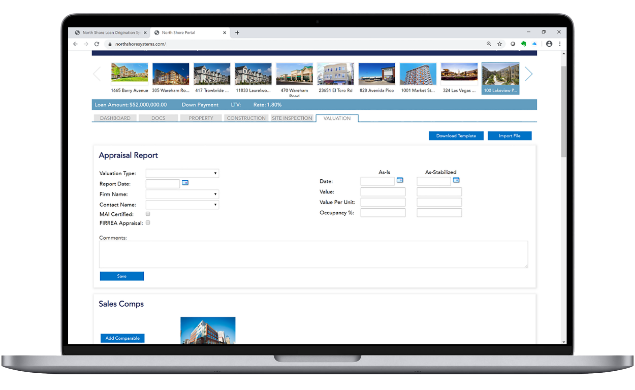Toggle the MAI Certified checkbox
Screen dimensions: 635x390
[x=148, y=214]
